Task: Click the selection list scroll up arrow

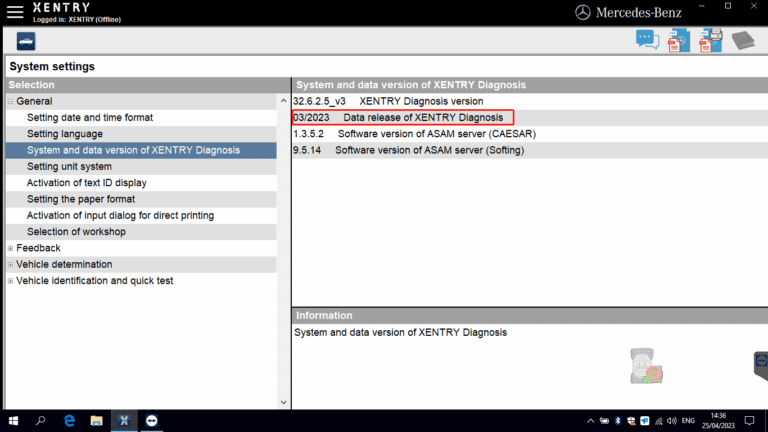Action: point(284,101)
